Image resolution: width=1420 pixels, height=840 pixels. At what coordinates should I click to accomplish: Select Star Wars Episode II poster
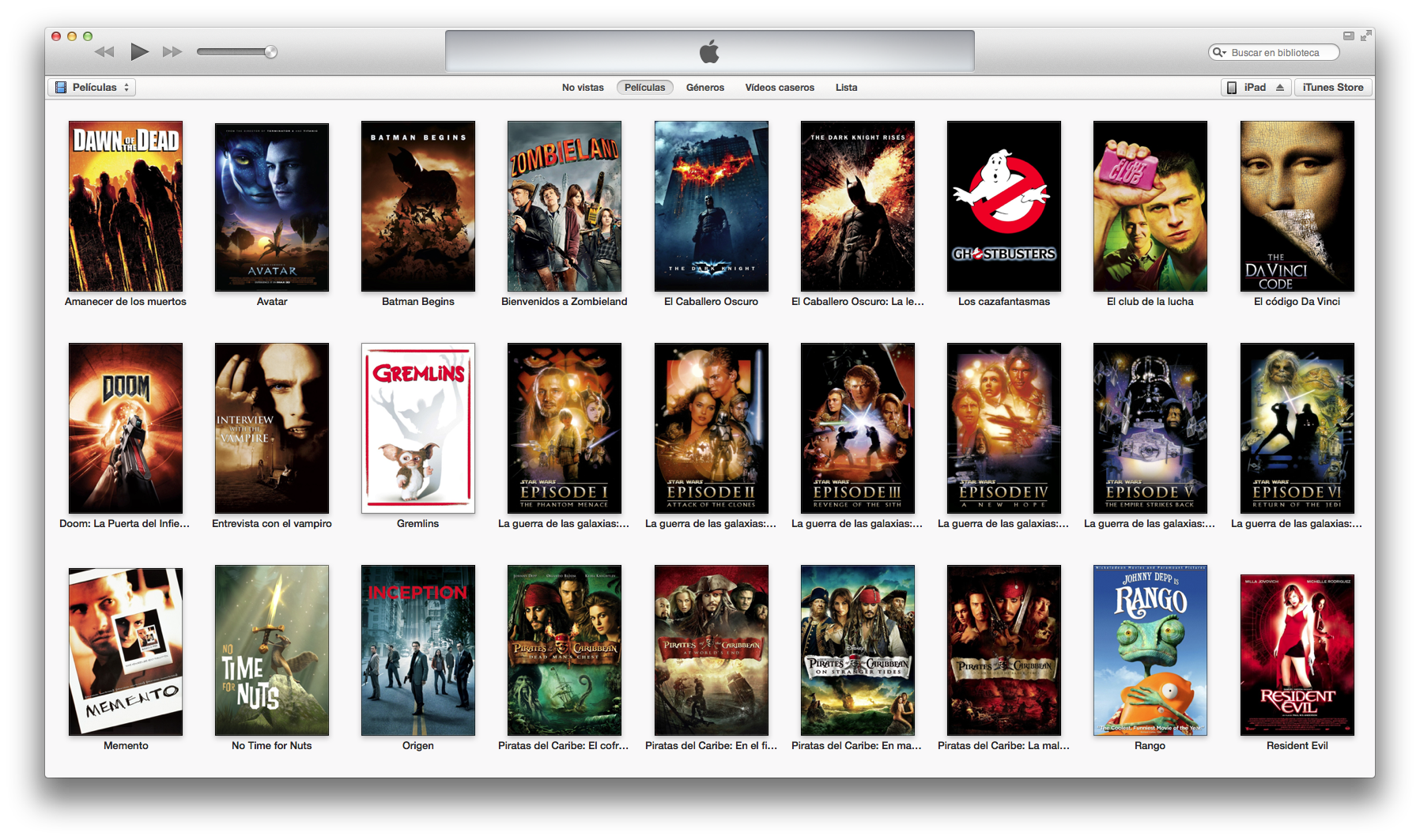click(712, 428)
